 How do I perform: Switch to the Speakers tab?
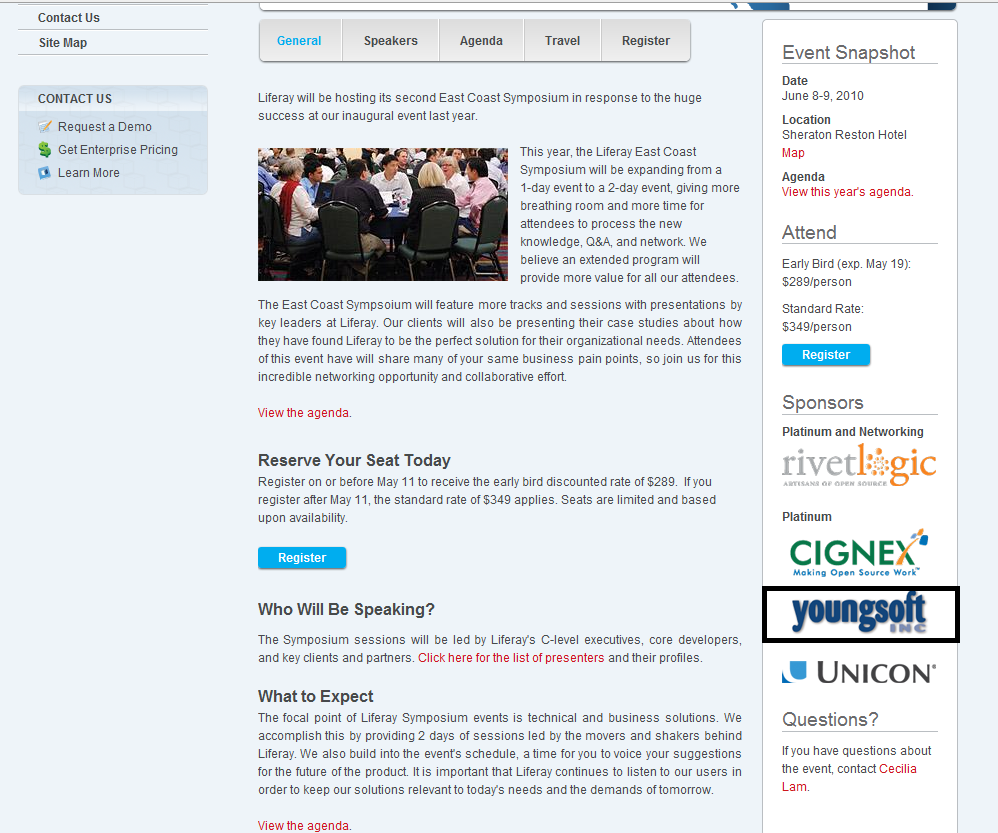pyautogui.click(x=390, y=41)
